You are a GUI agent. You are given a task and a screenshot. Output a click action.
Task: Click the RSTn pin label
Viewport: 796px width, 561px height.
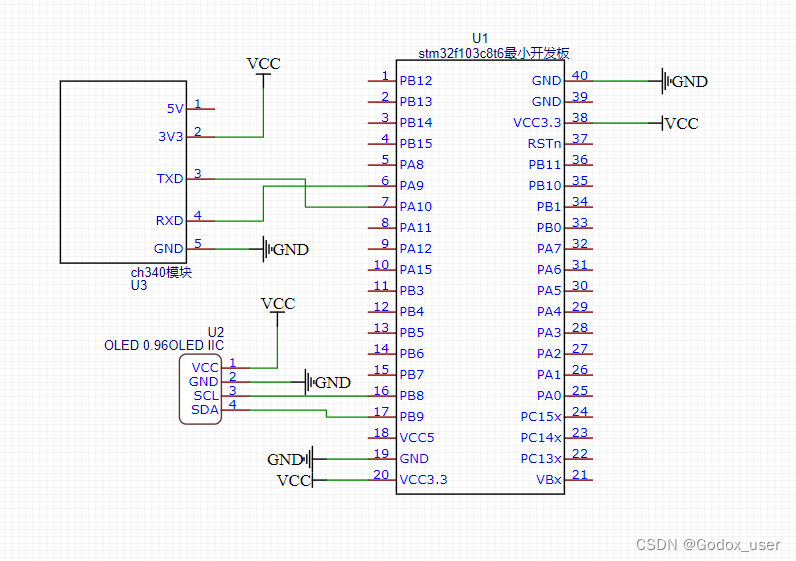(x=544, y=144)
